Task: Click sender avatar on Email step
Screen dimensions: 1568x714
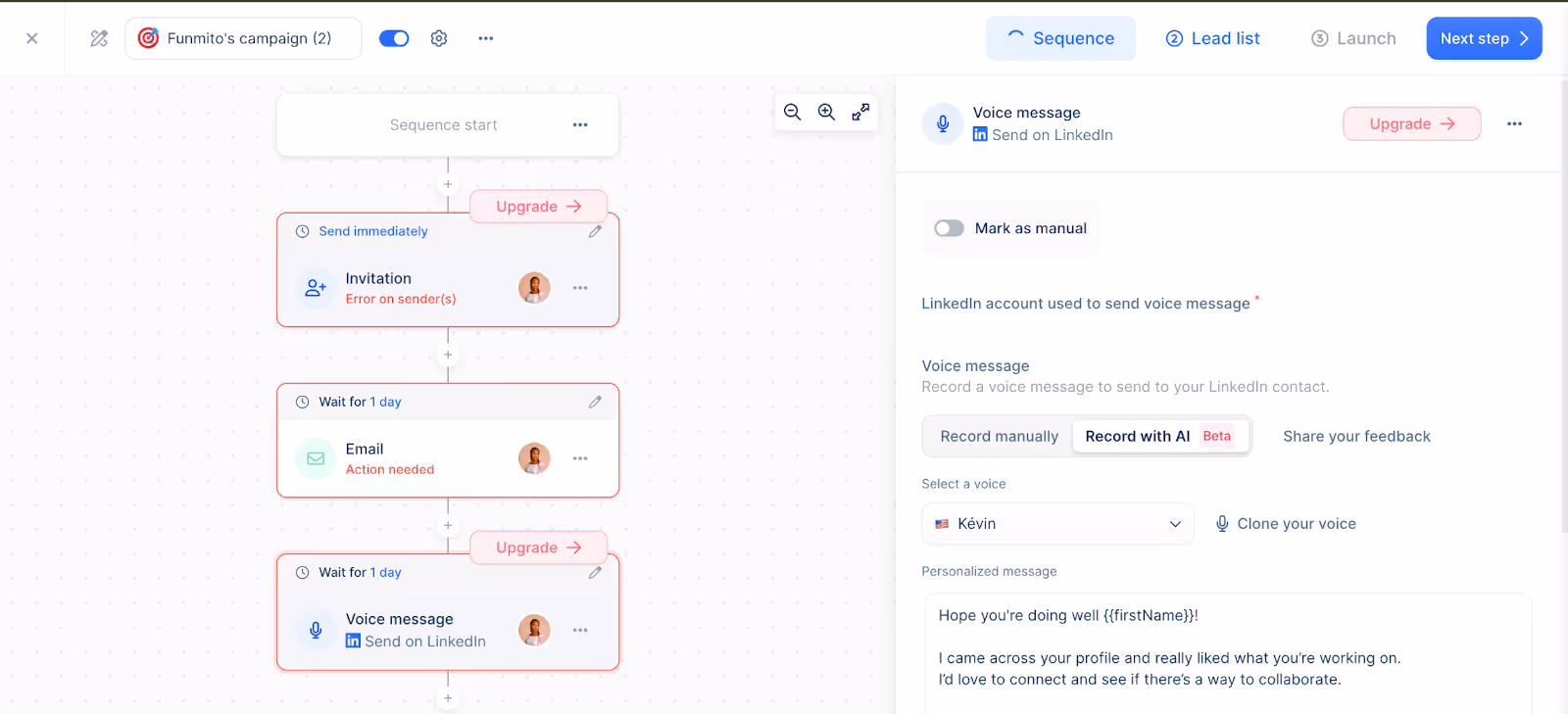Action: [x=534, y=458]
